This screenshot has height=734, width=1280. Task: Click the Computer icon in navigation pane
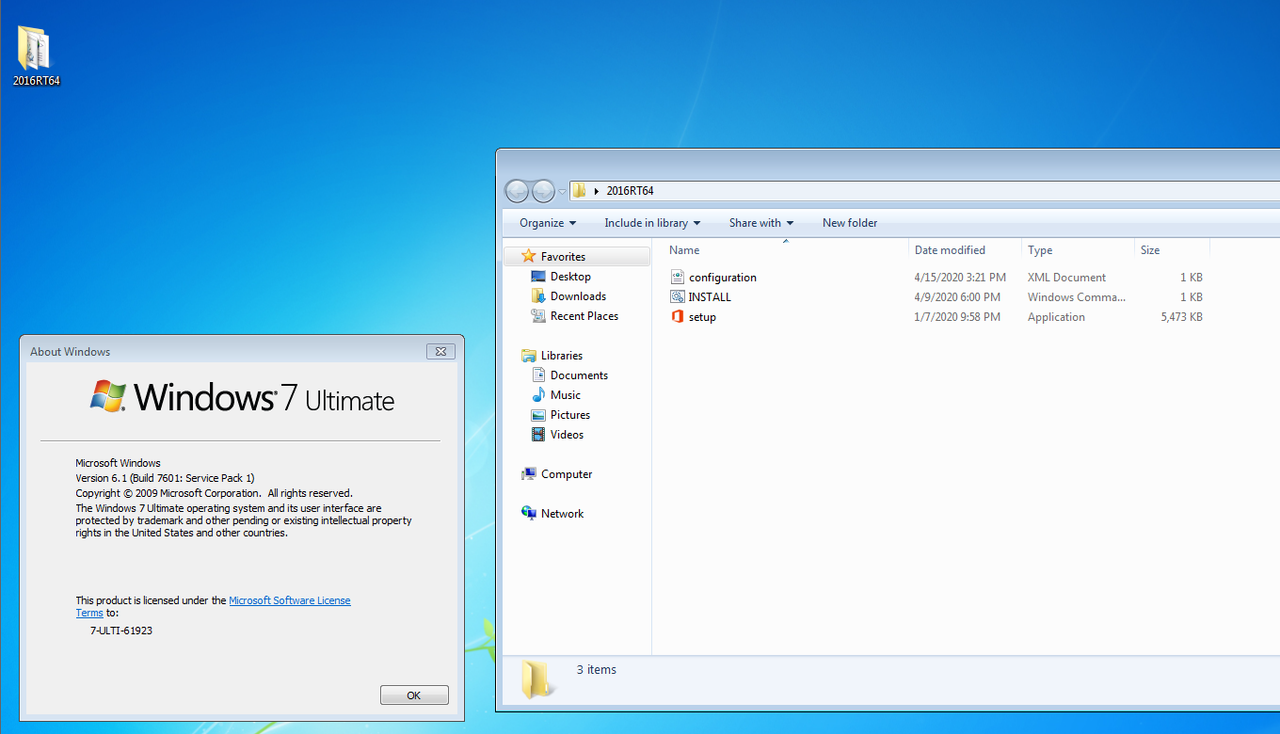point(529,474)
